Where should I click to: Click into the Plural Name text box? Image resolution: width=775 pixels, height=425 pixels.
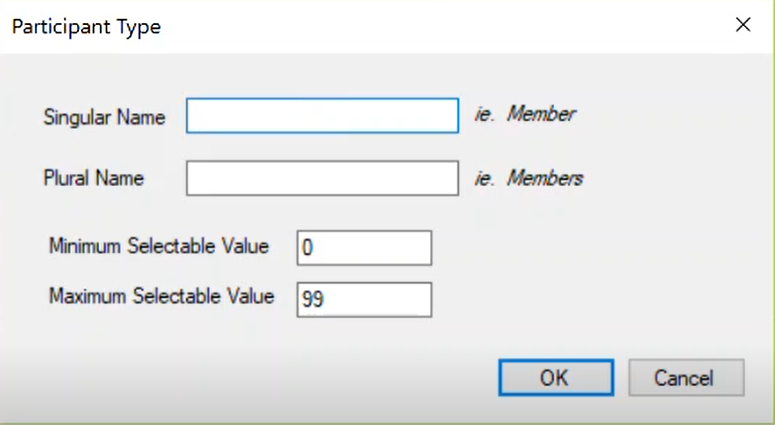click(322, 178)
